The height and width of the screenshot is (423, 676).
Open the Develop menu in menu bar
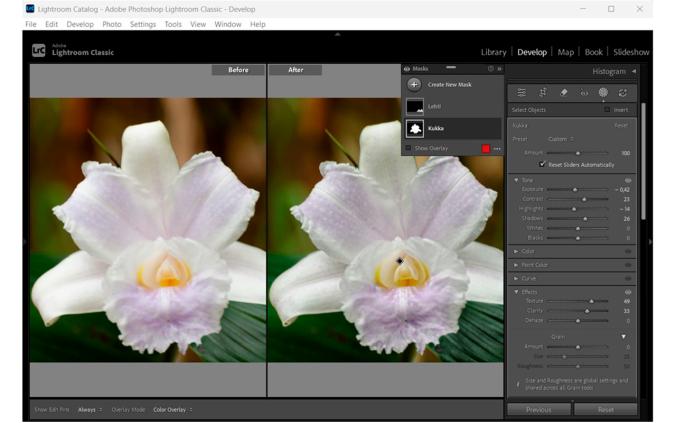click(x=80, y=24)
